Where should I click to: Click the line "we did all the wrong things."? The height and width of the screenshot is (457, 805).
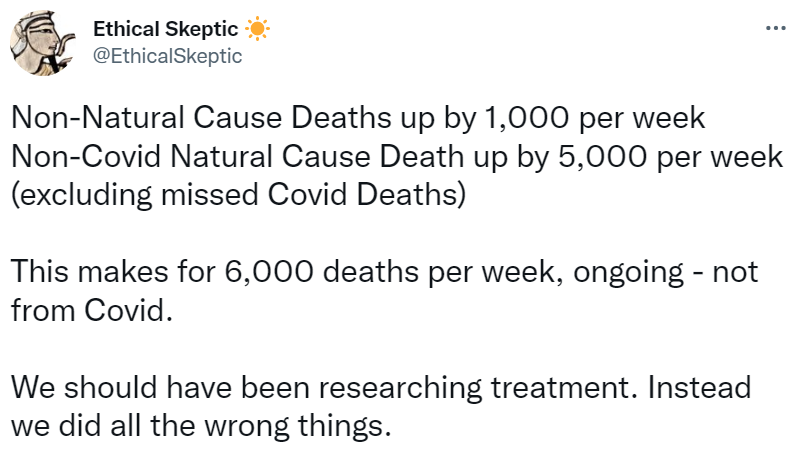(x=198, y=425)
